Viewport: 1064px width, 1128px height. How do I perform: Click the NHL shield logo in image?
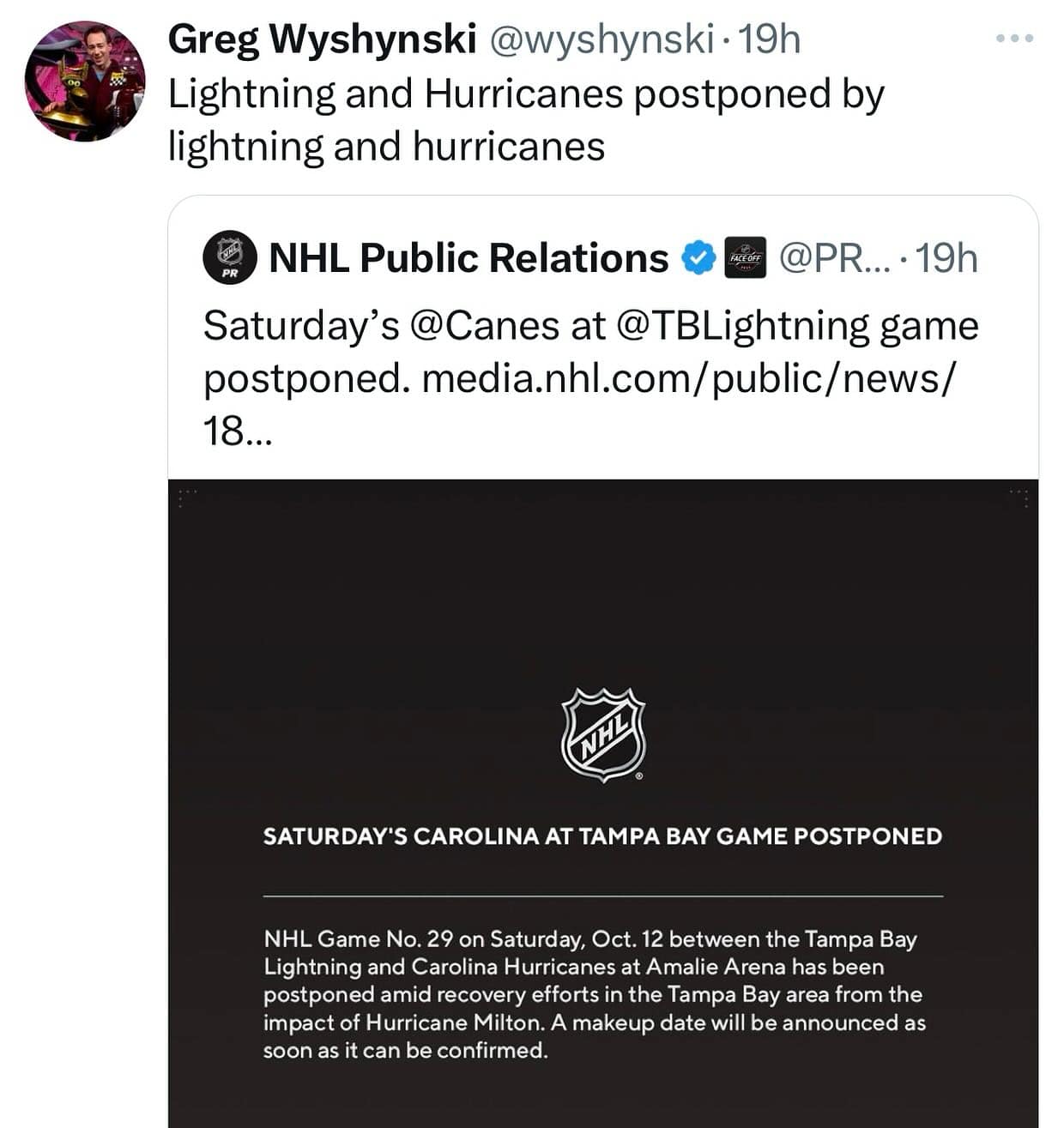(x=603, y=734)
